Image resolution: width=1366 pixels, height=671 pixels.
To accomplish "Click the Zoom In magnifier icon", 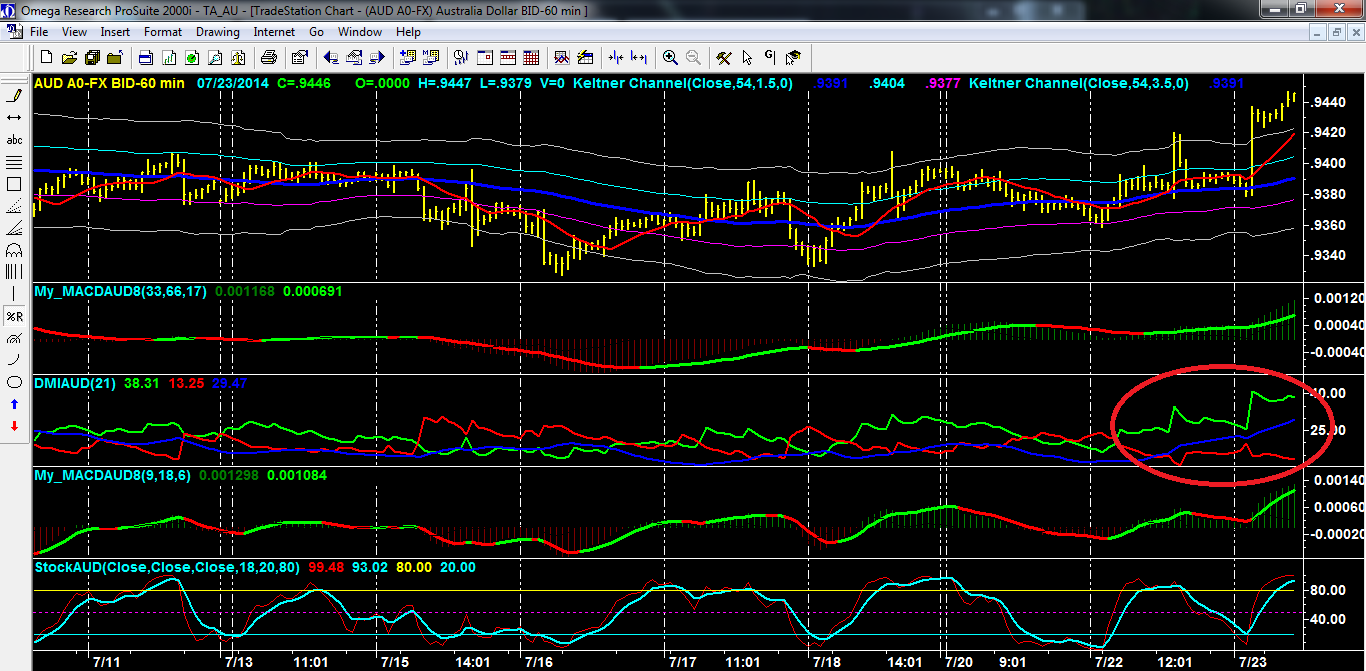I will (x=670, y=57).
